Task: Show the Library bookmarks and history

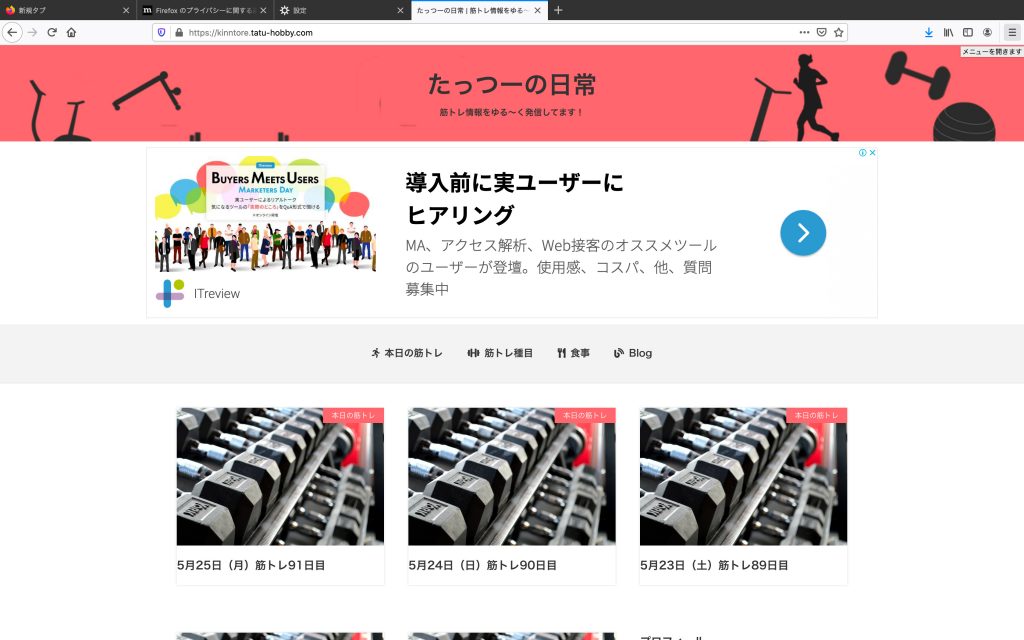Action: pos(948,32)
